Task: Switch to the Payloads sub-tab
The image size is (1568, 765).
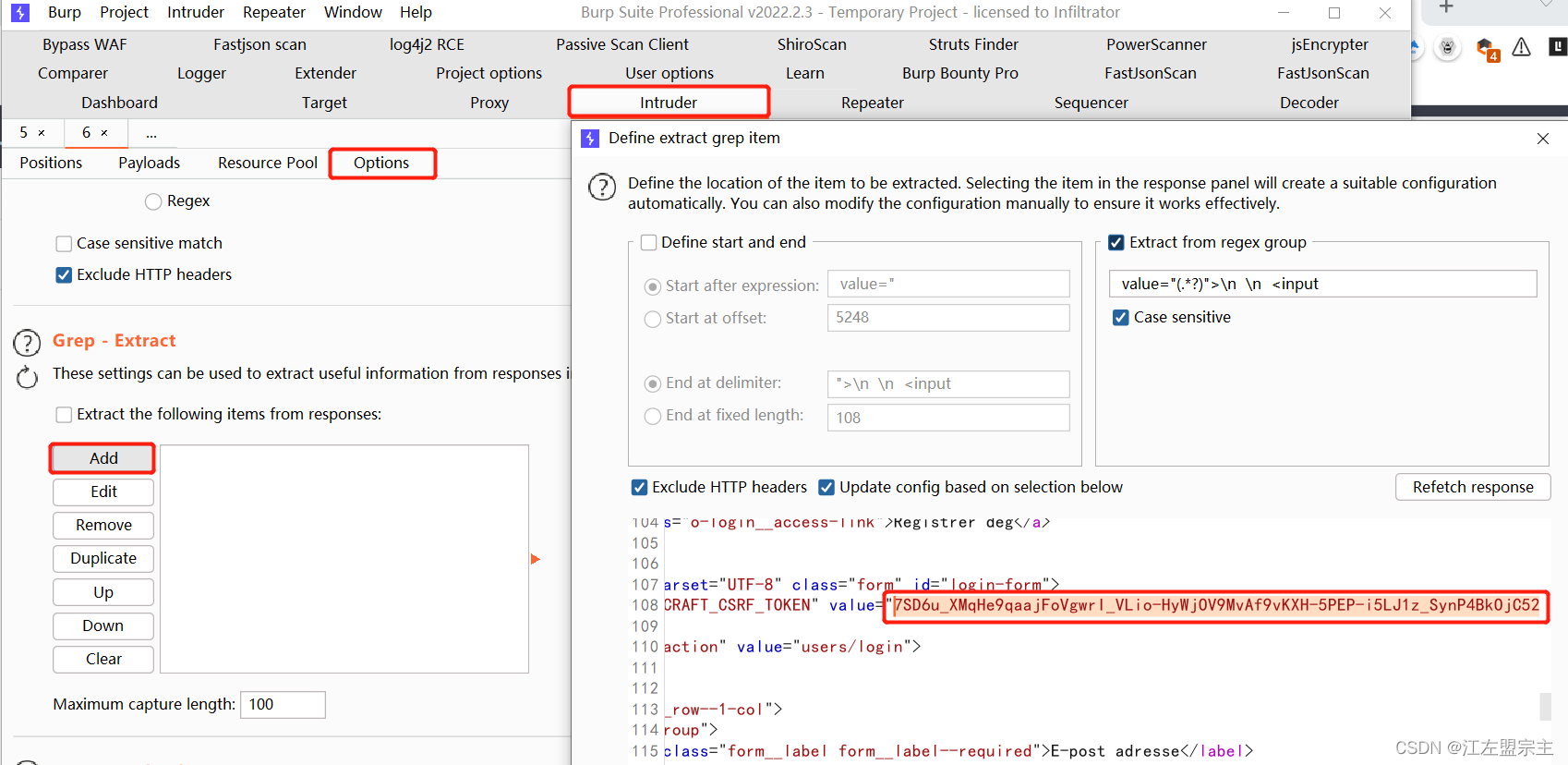Action: tap(150, 163)
